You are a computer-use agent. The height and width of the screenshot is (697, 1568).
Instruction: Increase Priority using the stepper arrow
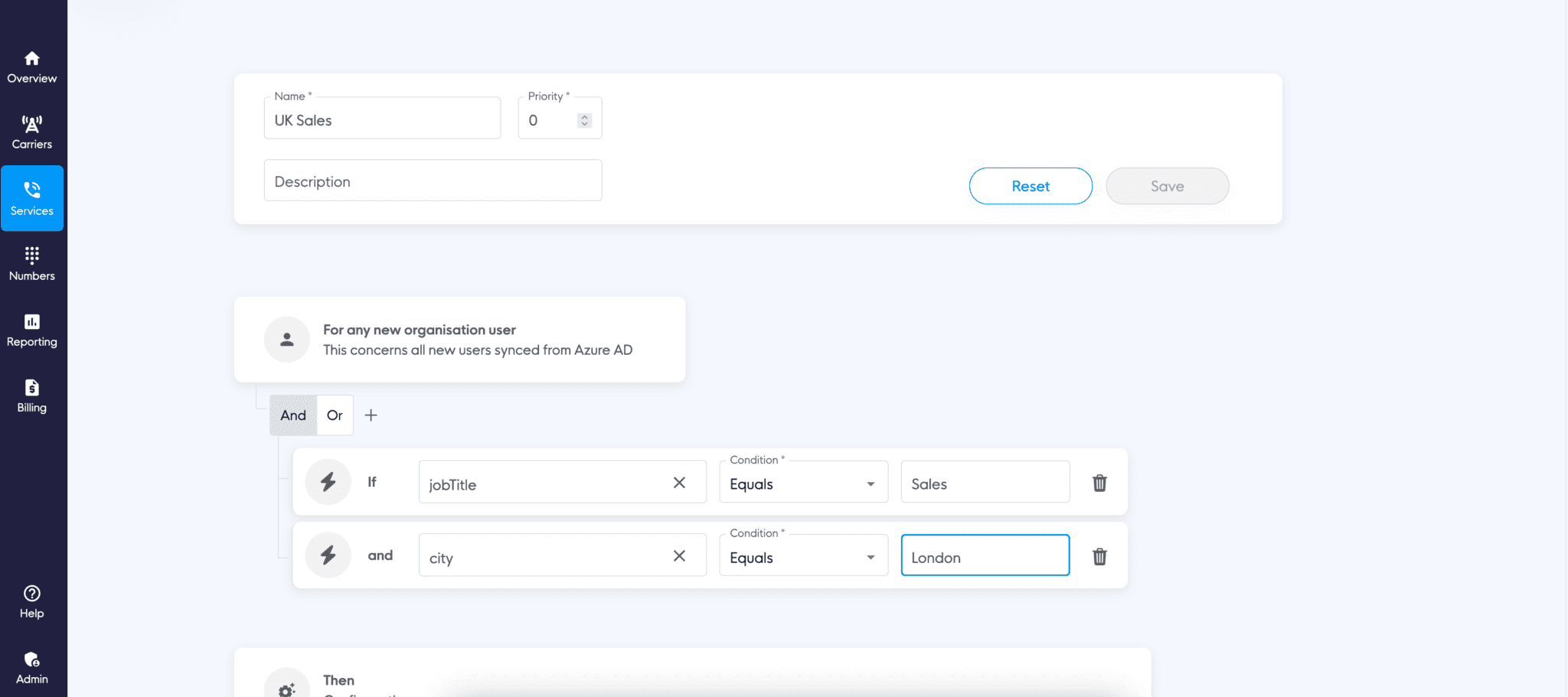point(583,116)
